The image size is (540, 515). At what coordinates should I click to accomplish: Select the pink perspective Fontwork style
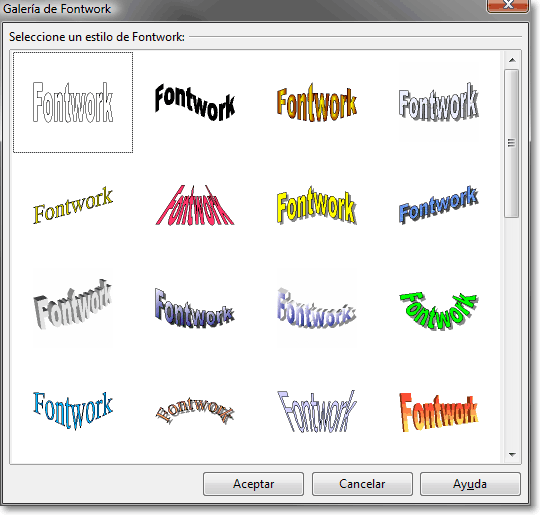click(195, 205)
